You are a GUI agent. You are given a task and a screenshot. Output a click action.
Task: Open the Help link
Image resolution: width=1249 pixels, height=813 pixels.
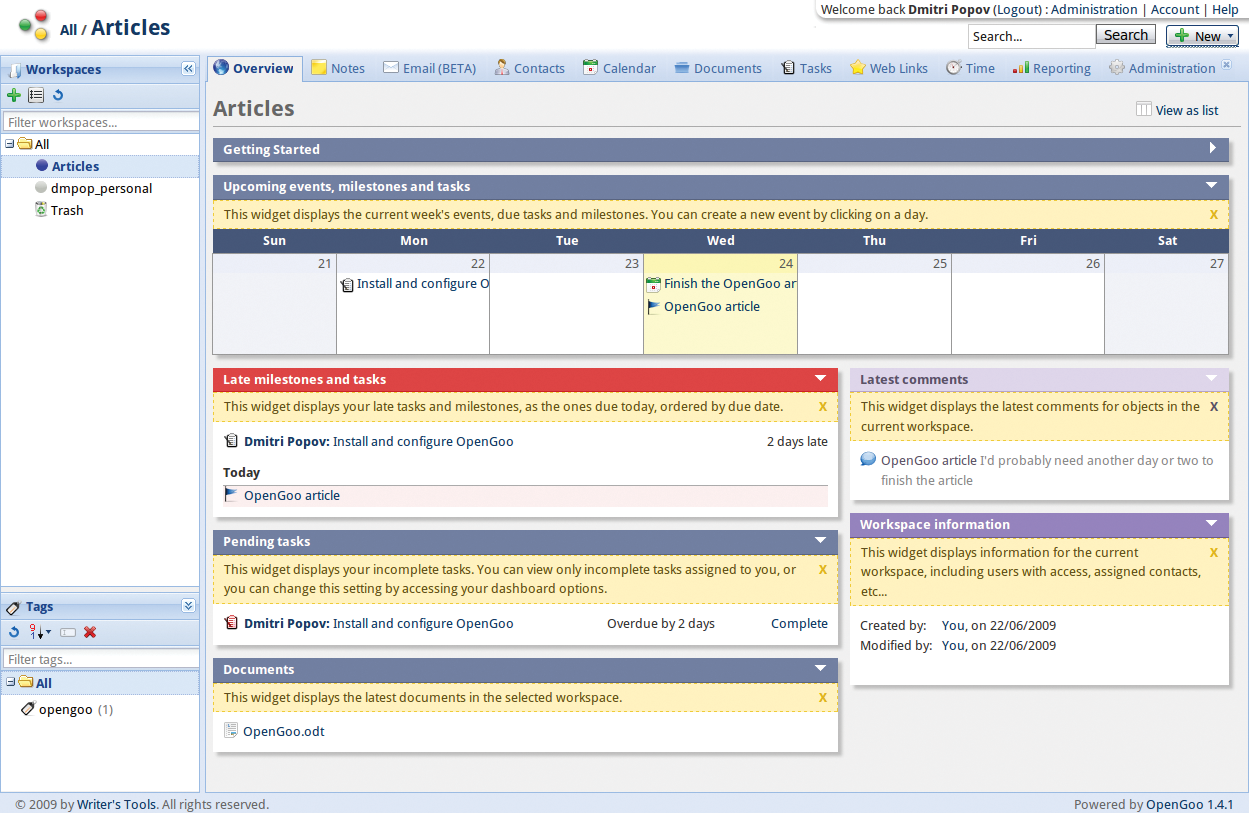tap(1225, 9)
